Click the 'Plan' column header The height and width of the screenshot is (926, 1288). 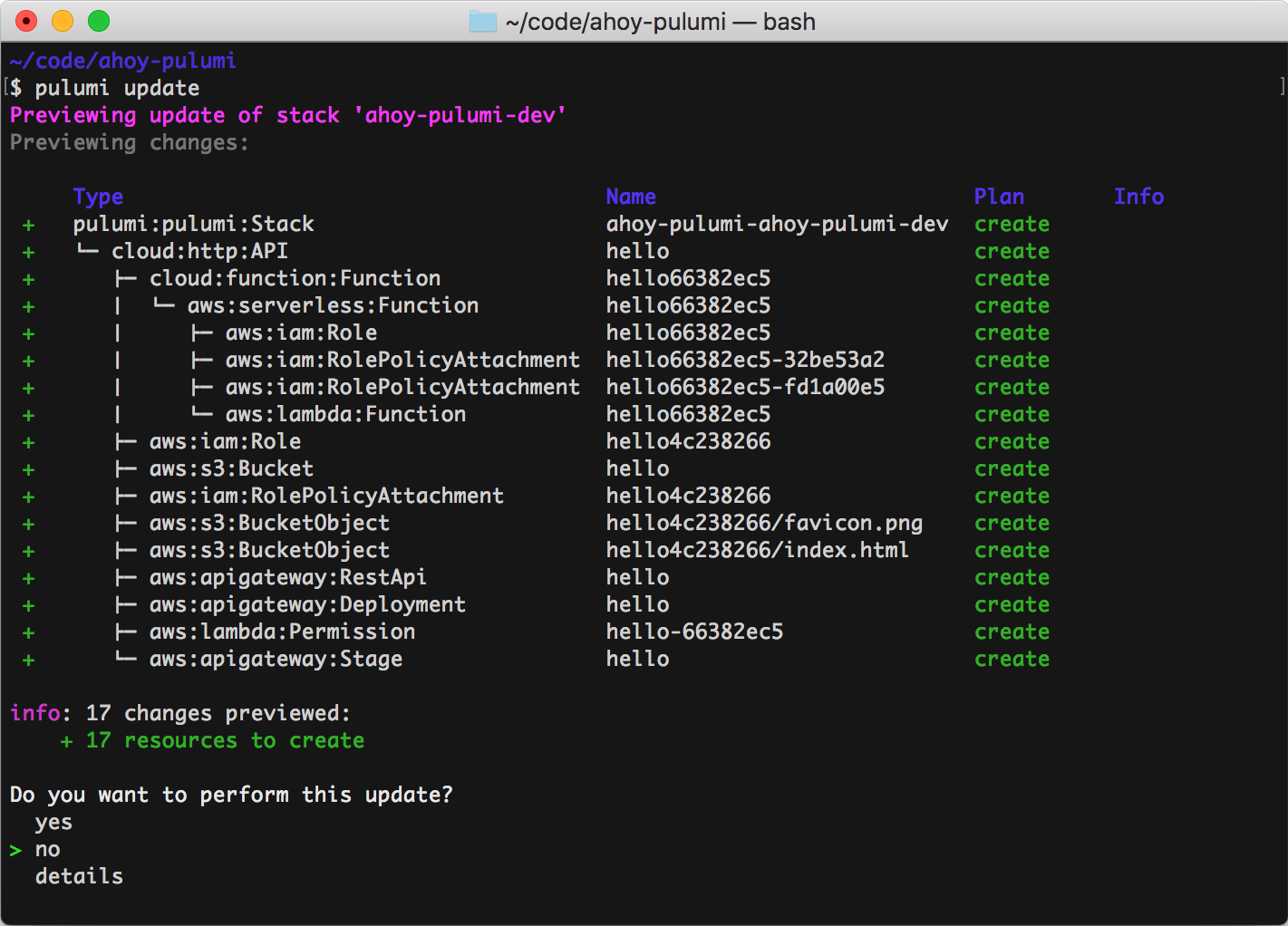point(999,197)
